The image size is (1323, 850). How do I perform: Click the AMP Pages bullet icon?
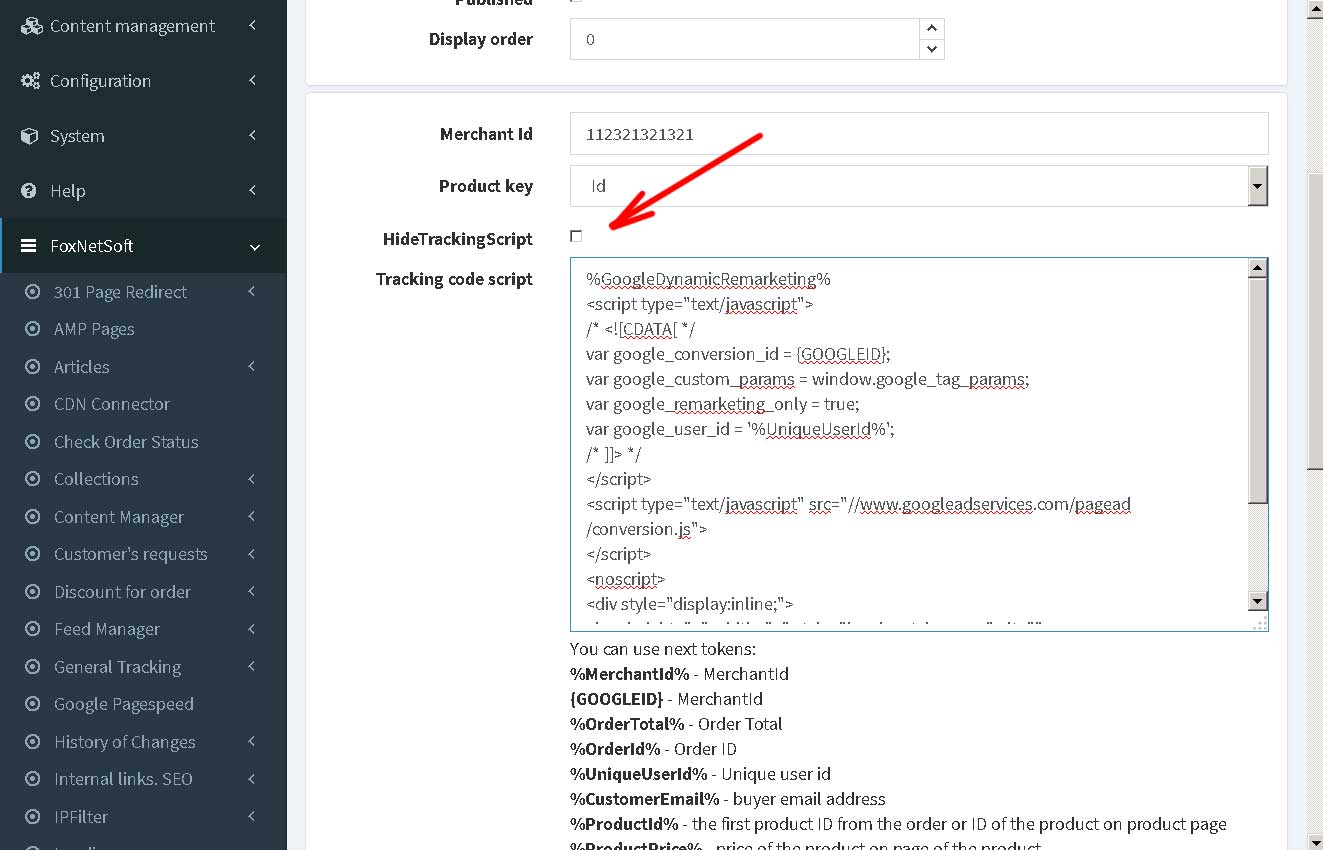click(33, 329)
